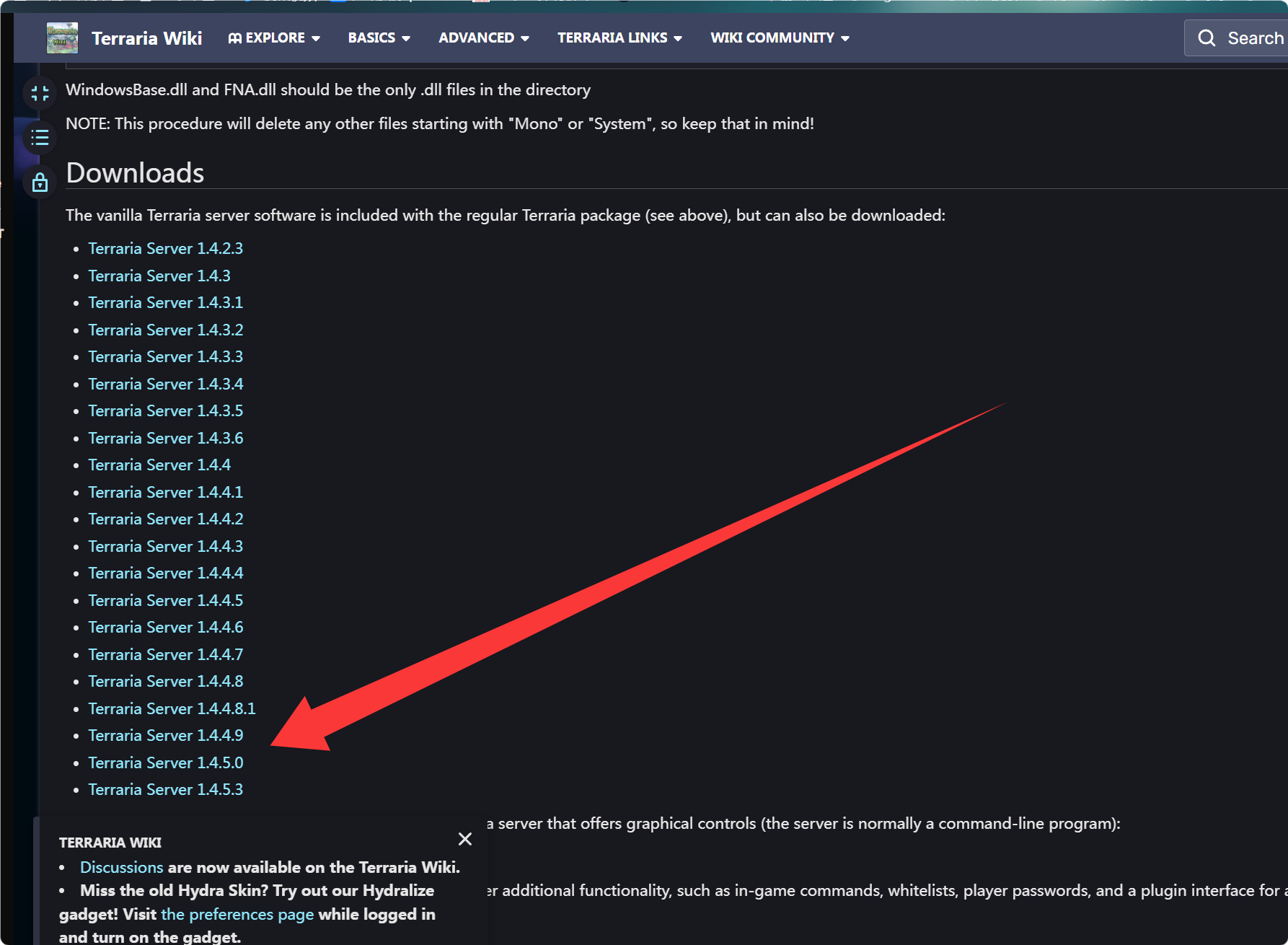Viewport: 1288px width, 945px height.
Task: Close the Terraria Wiki notification popup
Action: coord(465,839)
